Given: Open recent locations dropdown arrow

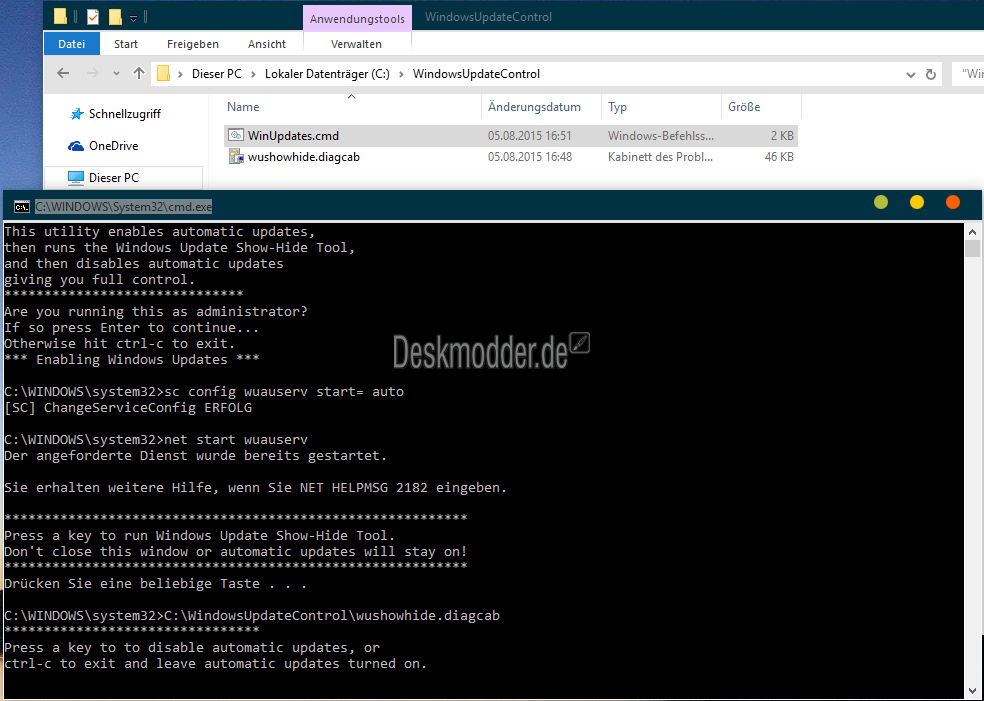Looking at the screenshot, I should (x=116, y=74).
